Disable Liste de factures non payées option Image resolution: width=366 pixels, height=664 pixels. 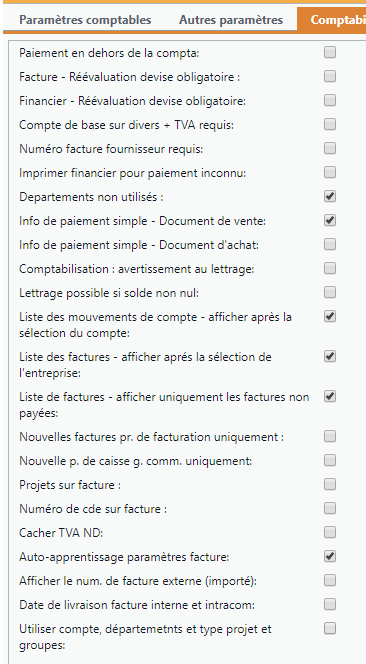330,396
